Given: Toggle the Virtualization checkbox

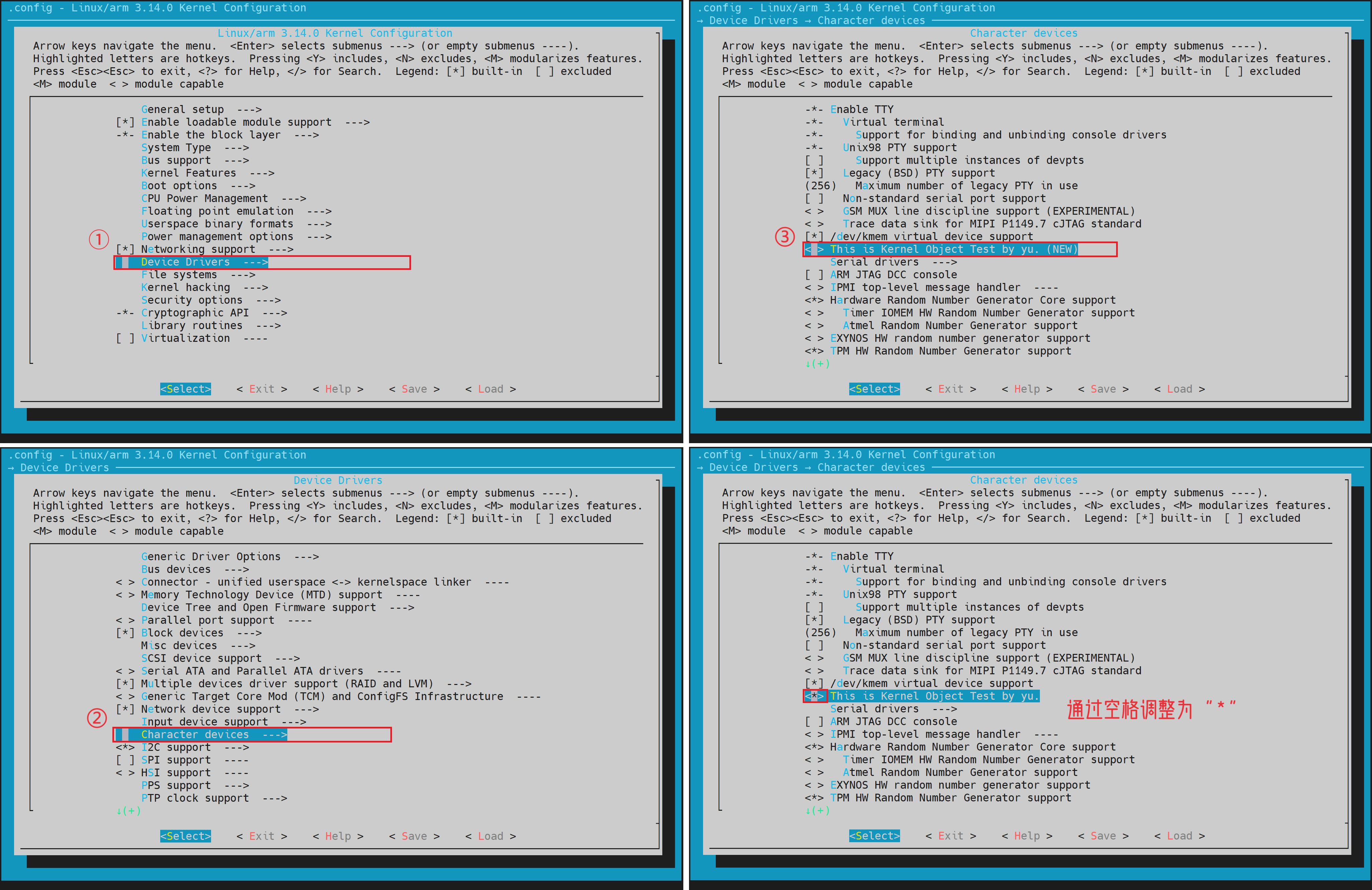Looking at the screenshot, I should click(x=125, y=338).
